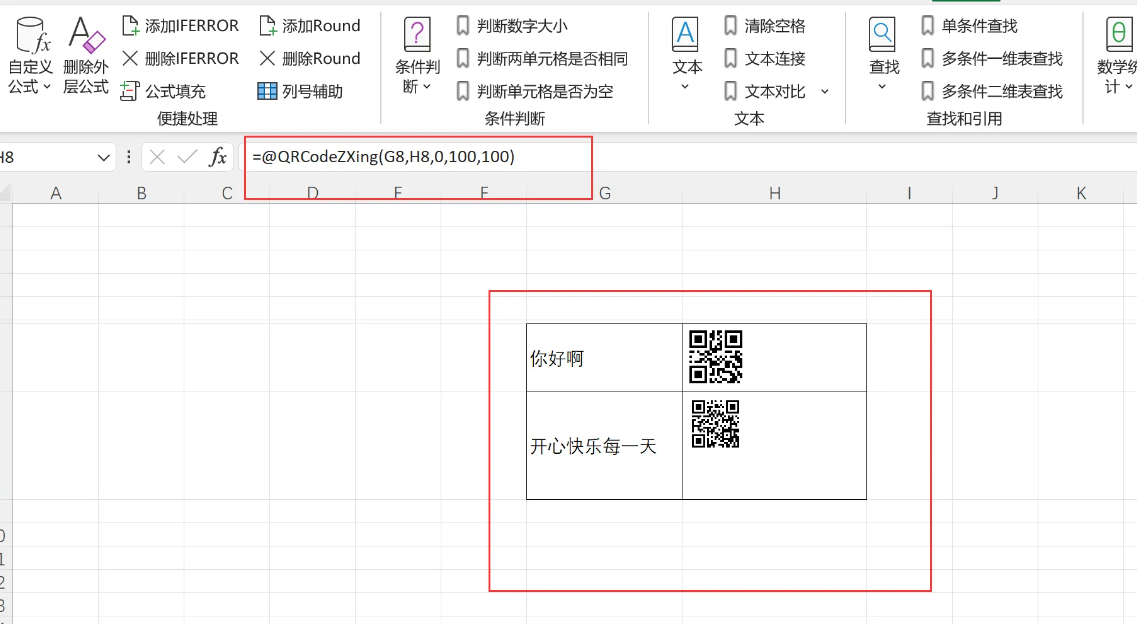Click cell containing 你好啊

604,358
